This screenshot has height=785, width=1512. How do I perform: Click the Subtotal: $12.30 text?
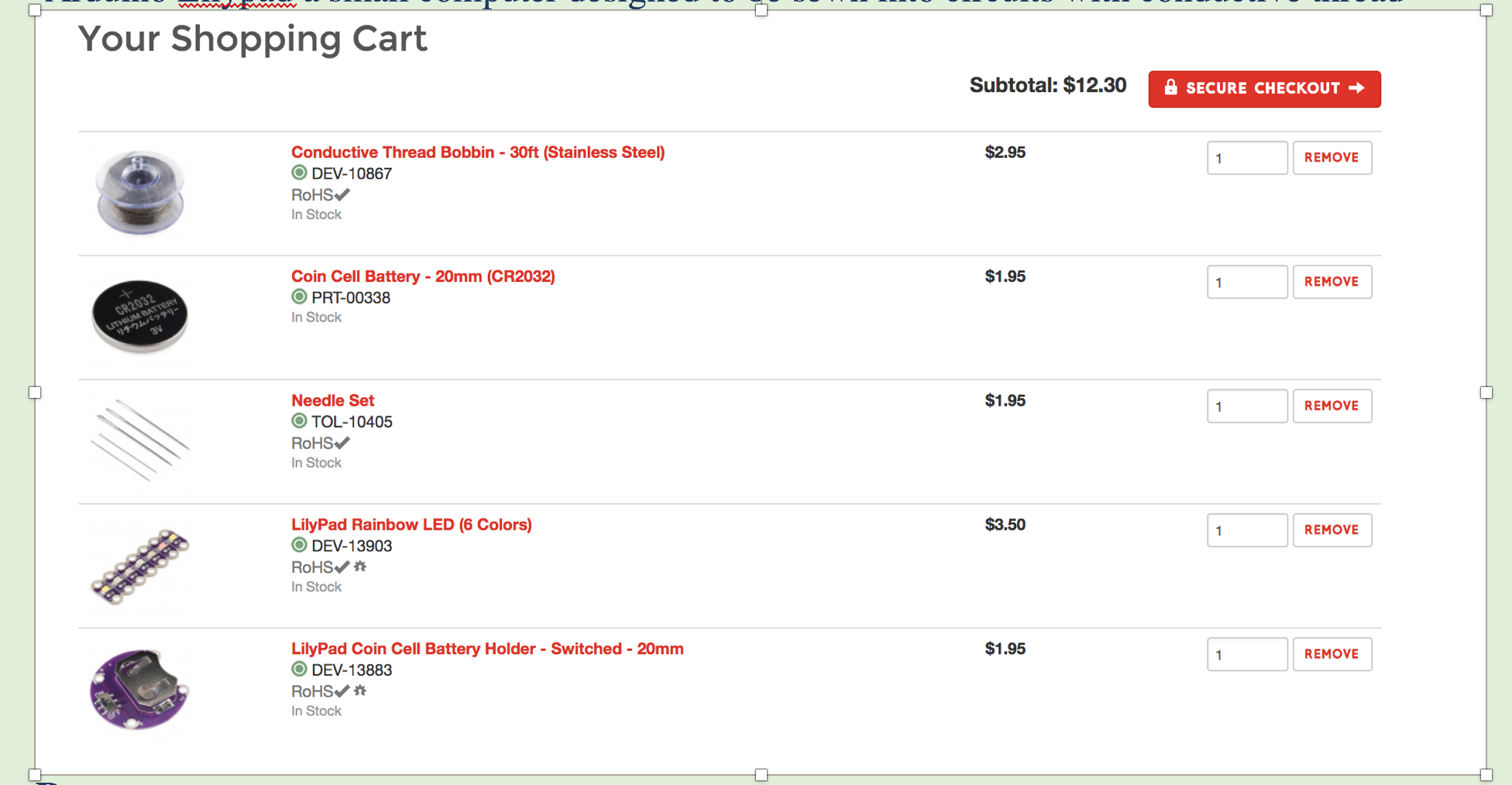tap(1048, 85)
